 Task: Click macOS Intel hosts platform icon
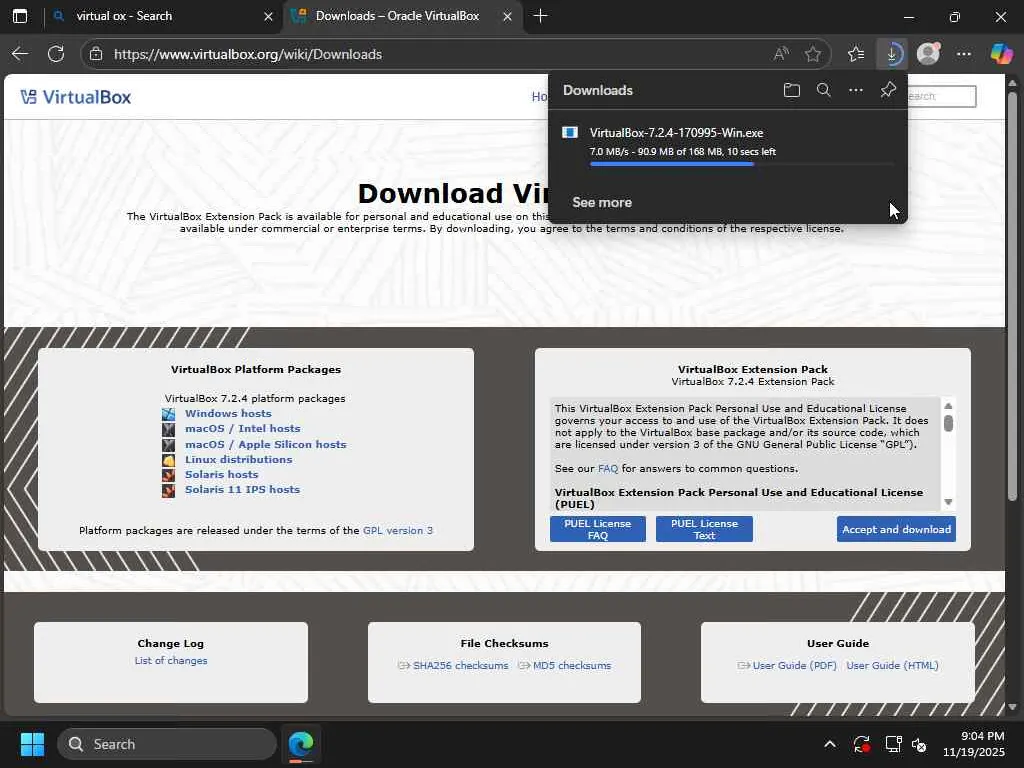coord(168,429)
